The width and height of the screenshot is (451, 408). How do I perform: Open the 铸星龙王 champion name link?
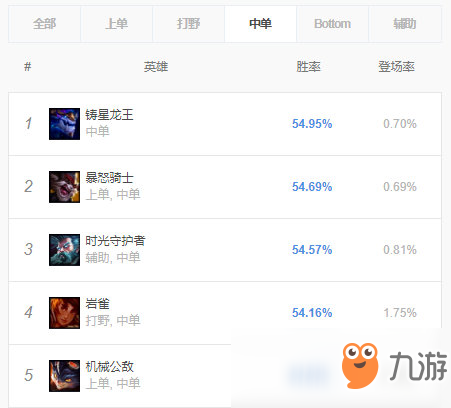pos(109,115)
